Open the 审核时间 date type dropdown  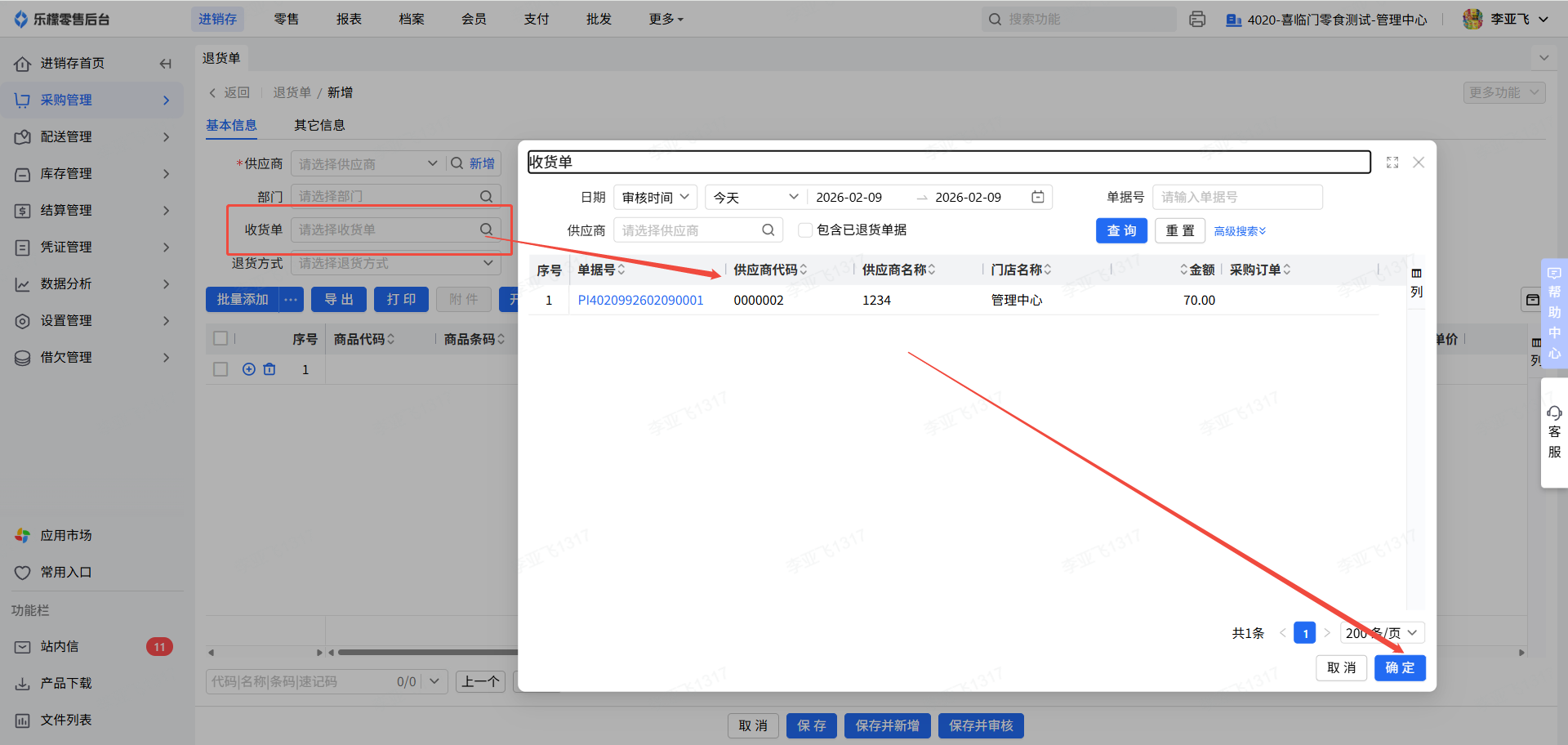point(655,197)
